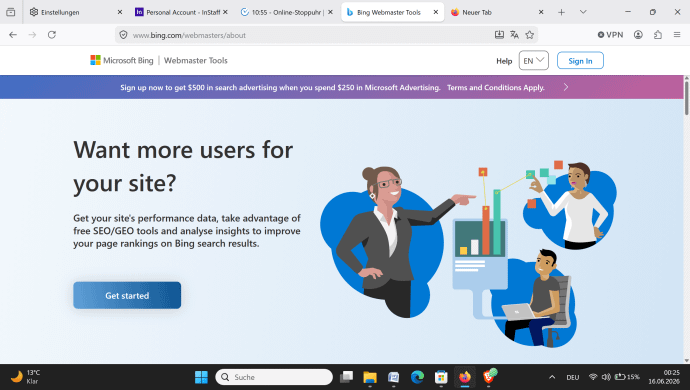Restore down the browser window

point(653,12)
